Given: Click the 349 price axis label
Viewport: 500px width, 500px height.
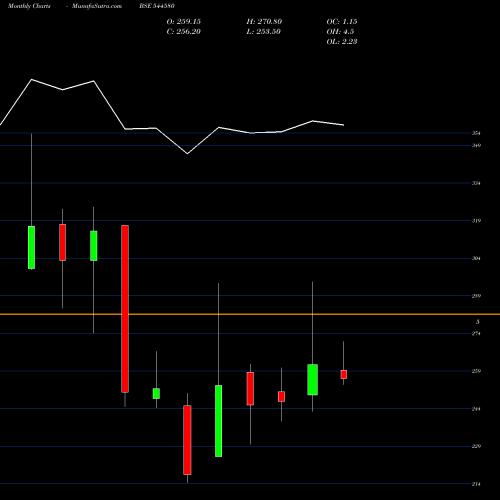Looking at the screenshot, I should point(476,146).
